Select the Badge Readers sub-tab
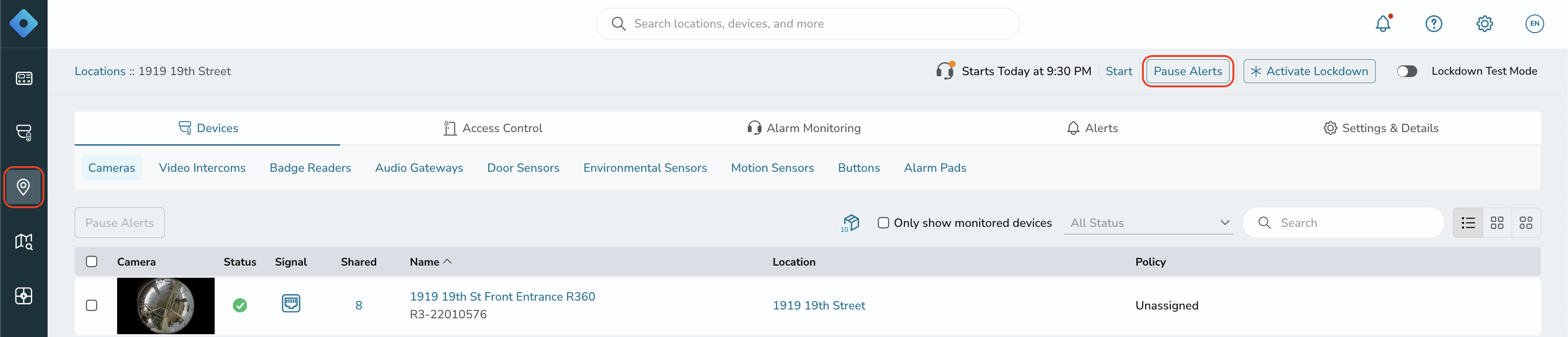1568x337 pixels. pyautogui.click(x=310, y=168)
